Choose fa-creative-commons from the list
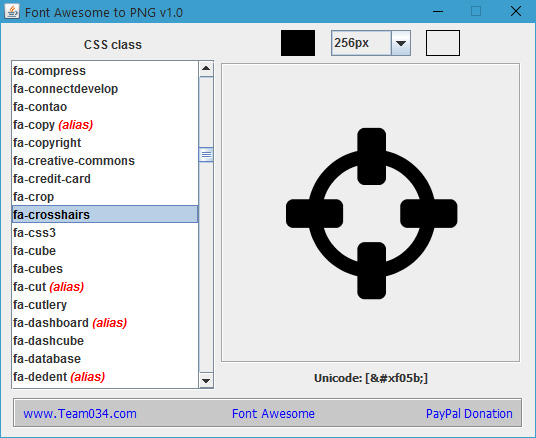Image resolution: width=536 pixels, height=438 pixels. tap(105, 161)
